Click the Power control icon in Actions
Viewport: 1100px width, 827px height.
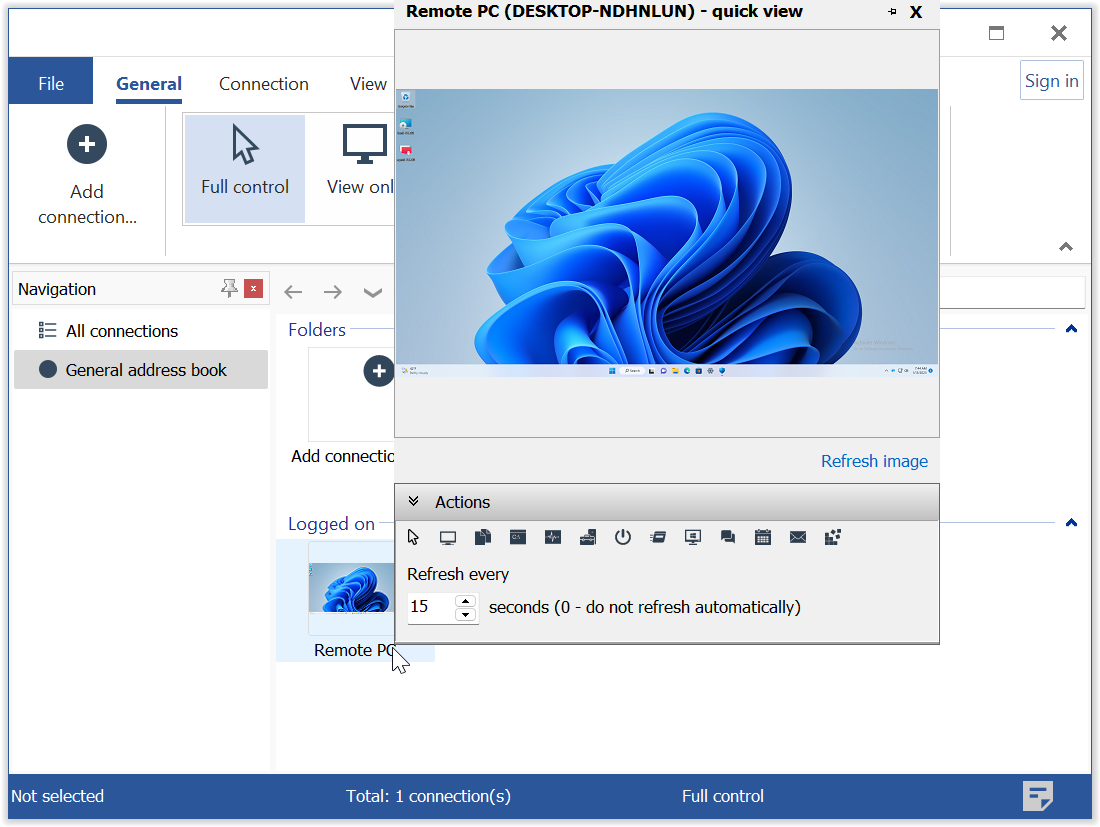[x=623, y=537]
